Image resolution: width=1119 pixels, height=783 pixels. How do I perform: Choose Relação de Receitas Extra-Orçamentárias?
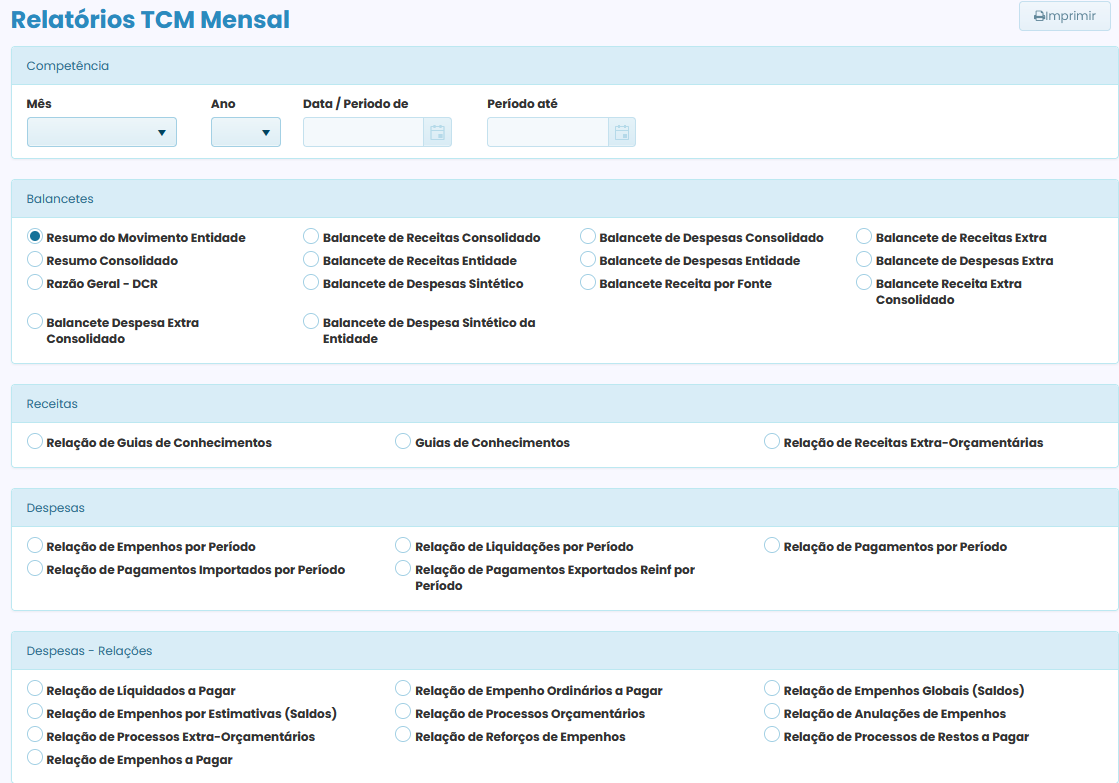[772, 441]
